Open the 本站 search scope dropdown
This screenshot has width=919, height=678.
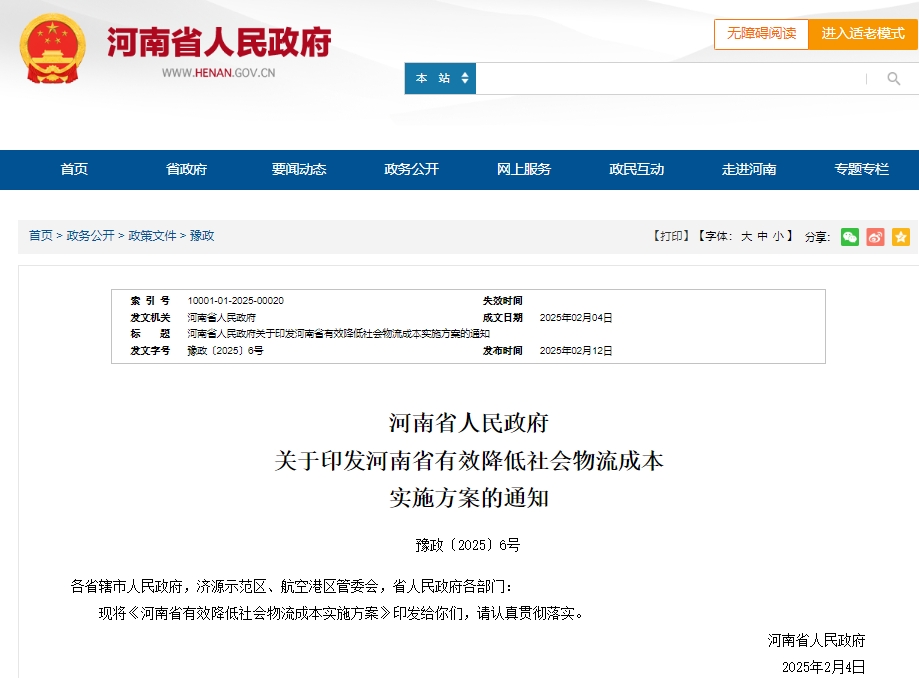(440, 78)
